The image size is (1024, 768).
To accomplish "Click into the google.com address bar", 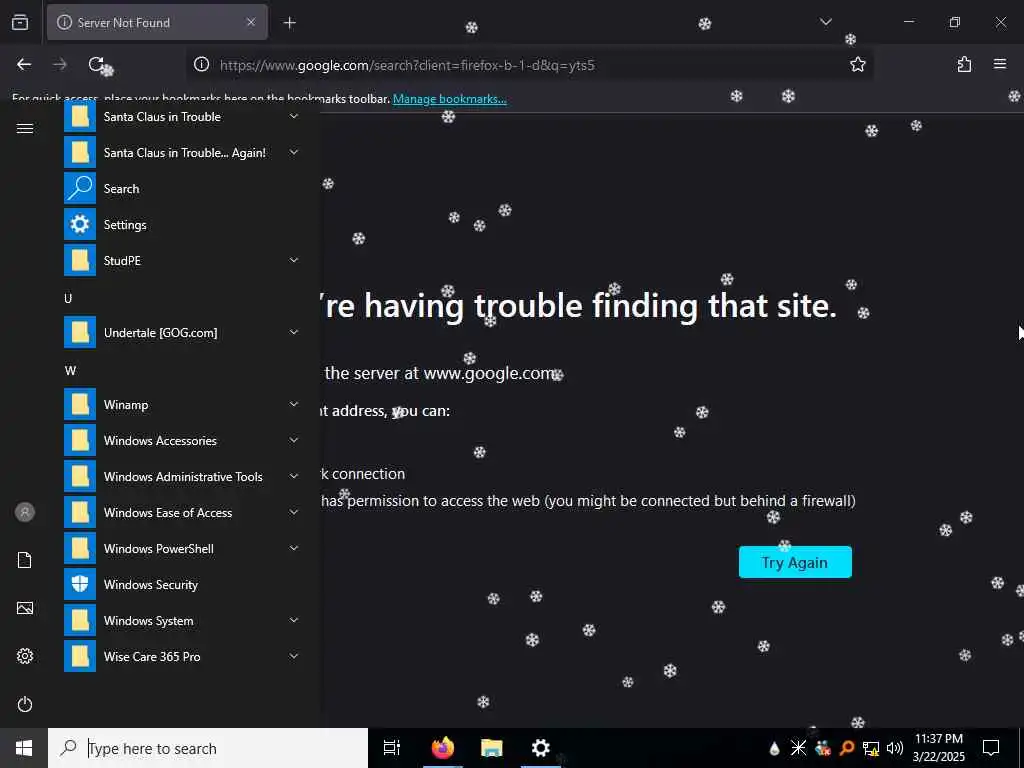I will point(529,65).
